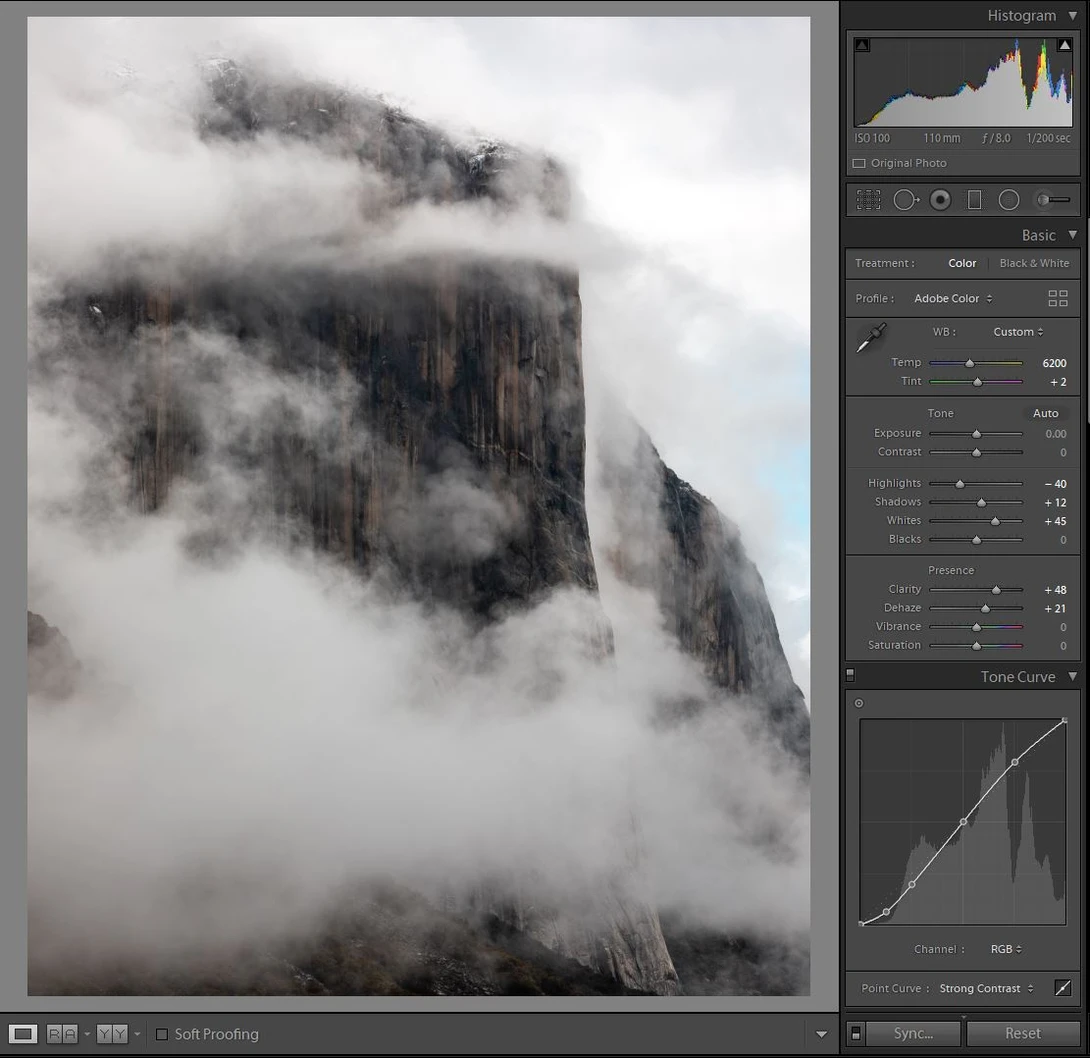
Task: Open the Before/After left-right options arrow
Action: (87, 1034)
